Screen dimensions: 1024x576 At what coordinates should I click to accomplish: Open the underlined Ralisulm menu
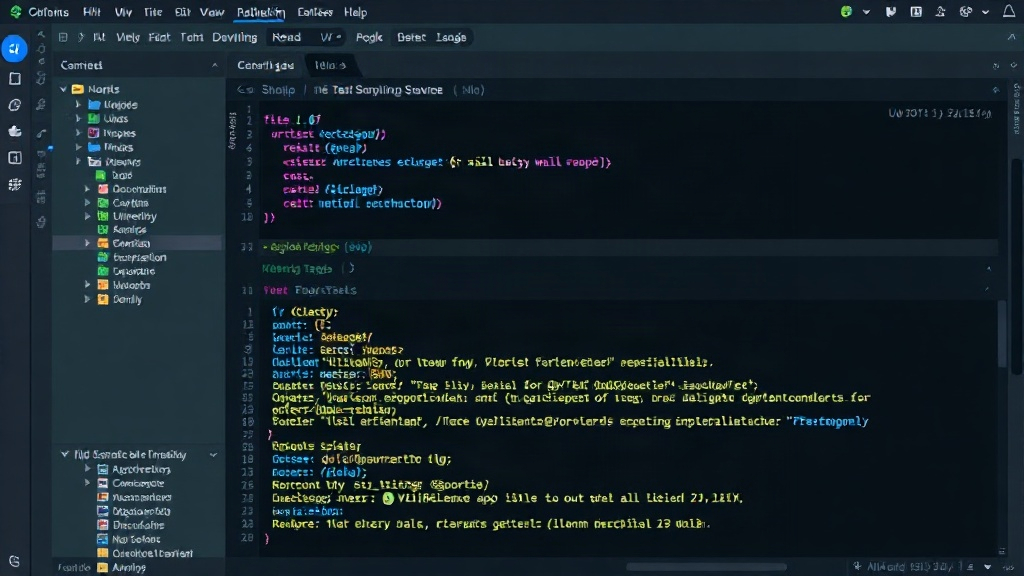pos(261,12)
